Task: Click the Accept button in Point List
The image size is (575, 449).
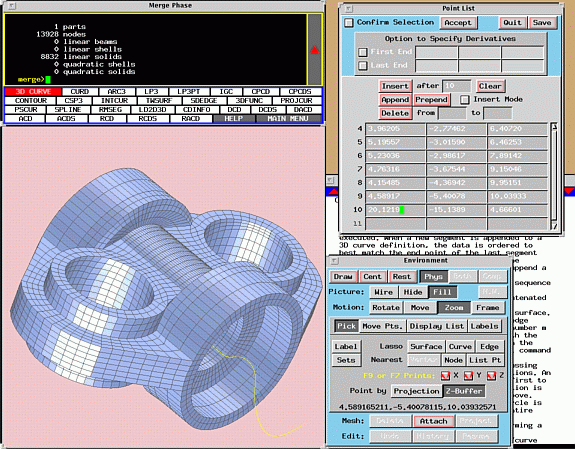Action: coord(458,23)
